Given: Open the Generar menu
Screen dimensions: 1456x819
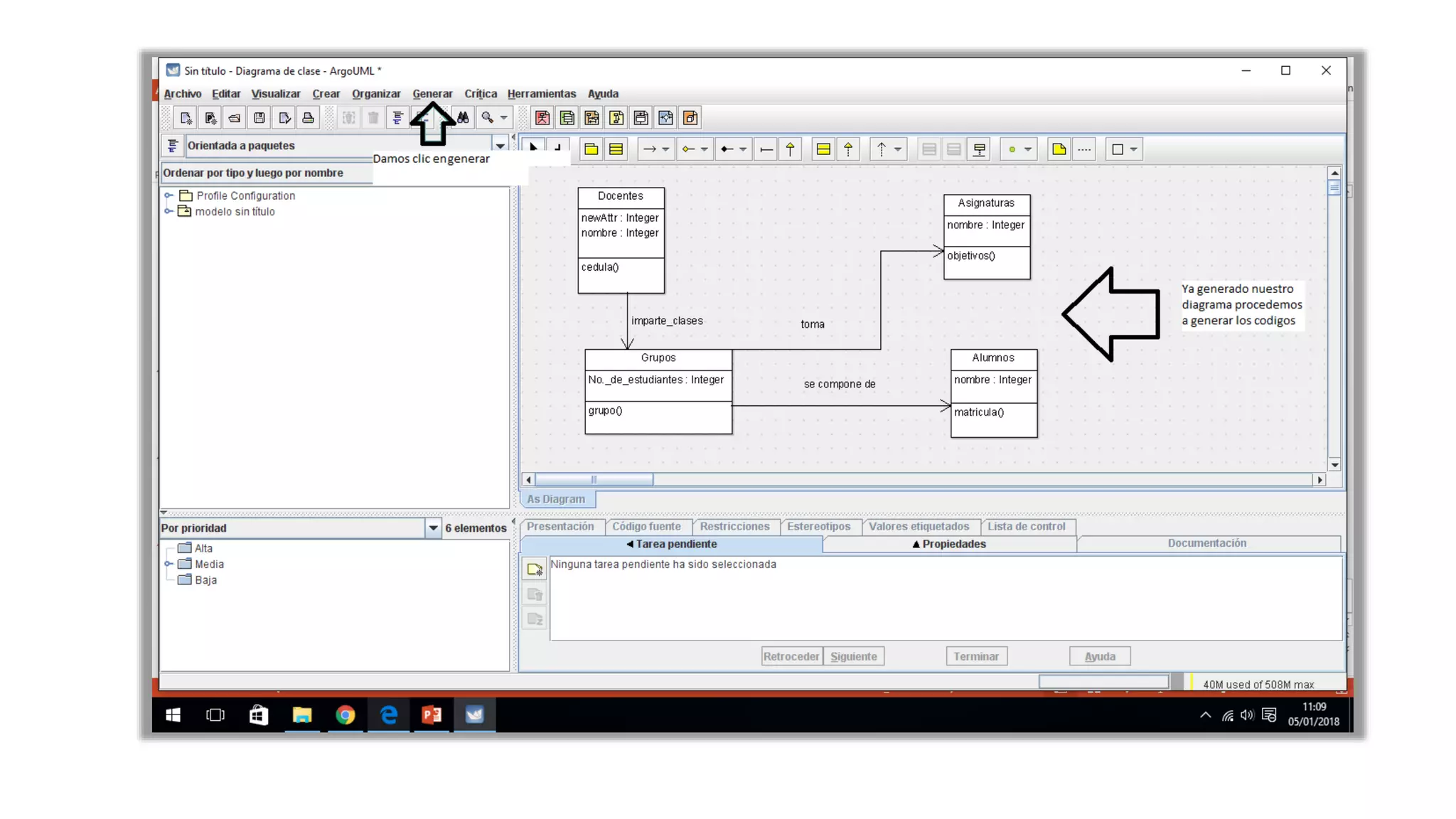Looking at the screenshot, I should (x=432, y=94).
